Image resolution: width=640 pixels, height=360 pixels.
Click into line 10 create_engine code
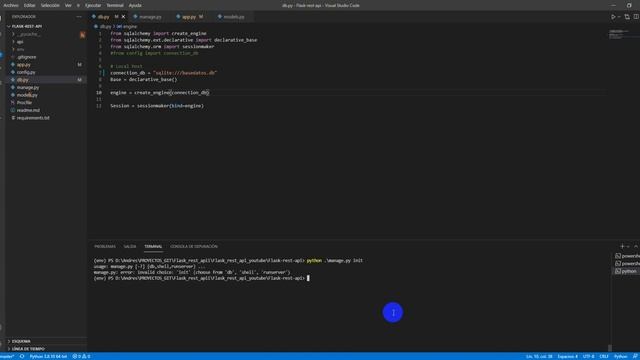[160, 93]
